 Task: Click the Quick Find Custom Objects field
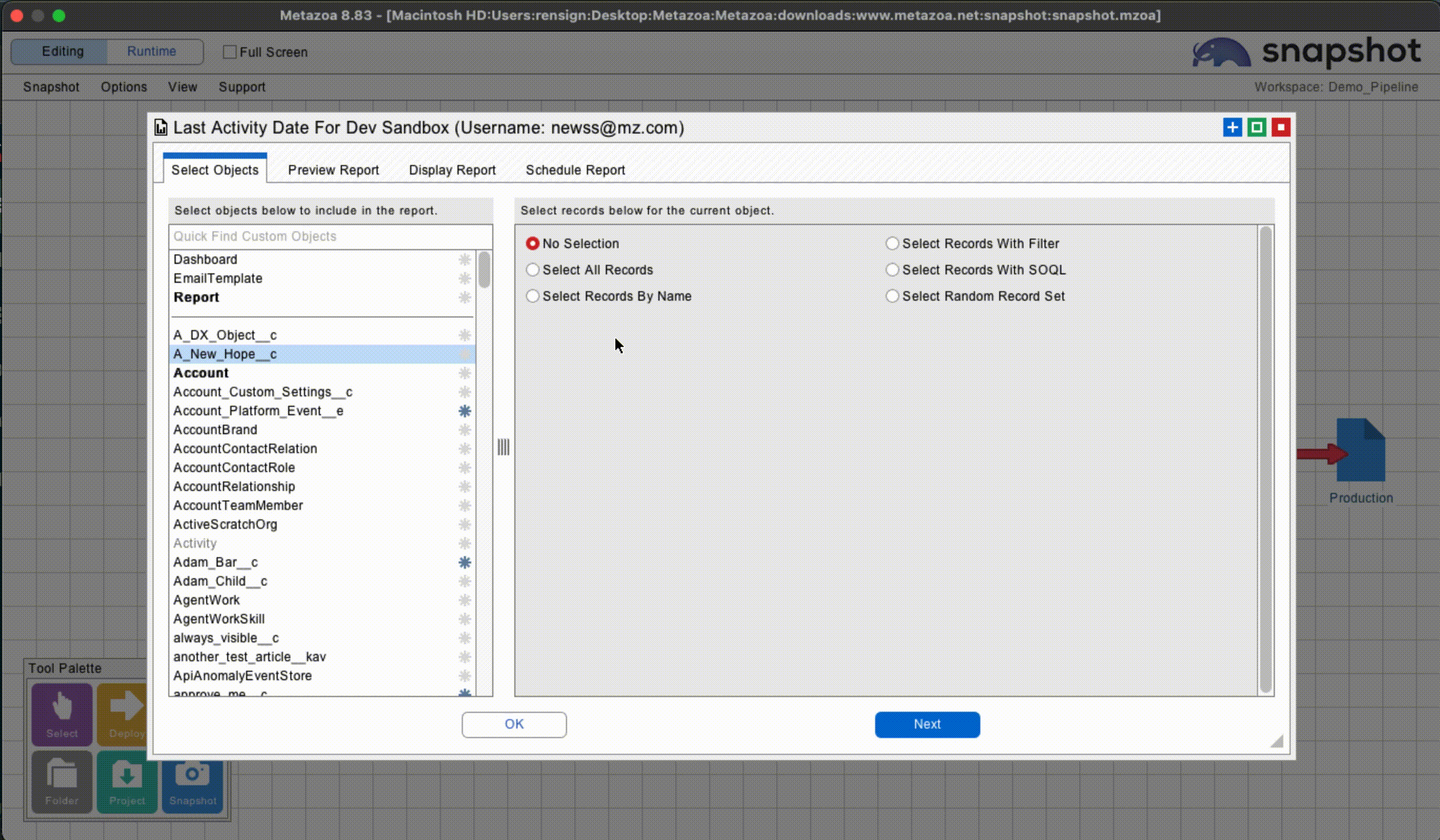click(x=330, y=237)
